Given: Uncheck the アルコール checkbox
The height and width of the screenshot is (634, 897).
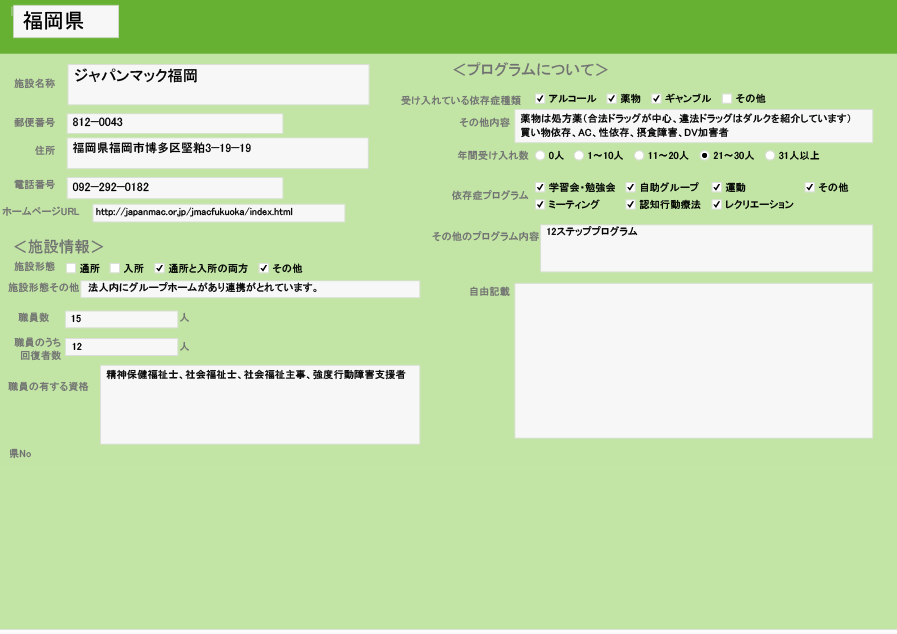Looking at the screenshot, I should tap(541, 99).
